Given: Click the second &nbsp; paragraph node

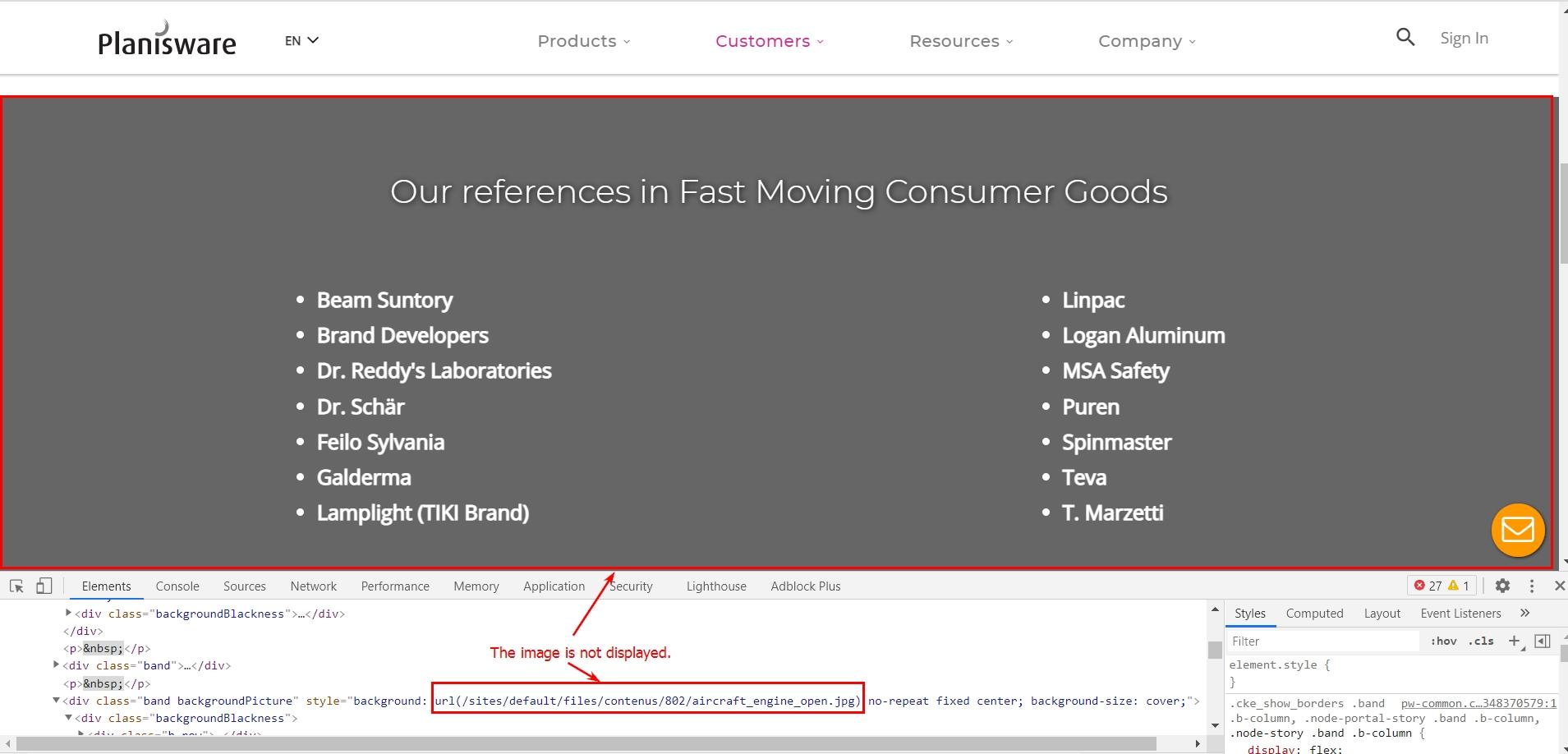Looking at the screenshot, I should click(107, 683).
